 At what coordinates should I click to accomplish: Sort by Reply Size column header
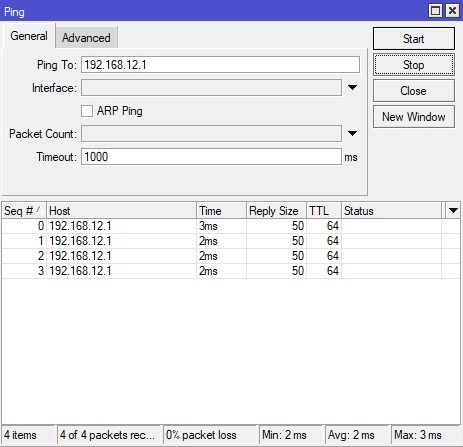[x=276, y=211]
